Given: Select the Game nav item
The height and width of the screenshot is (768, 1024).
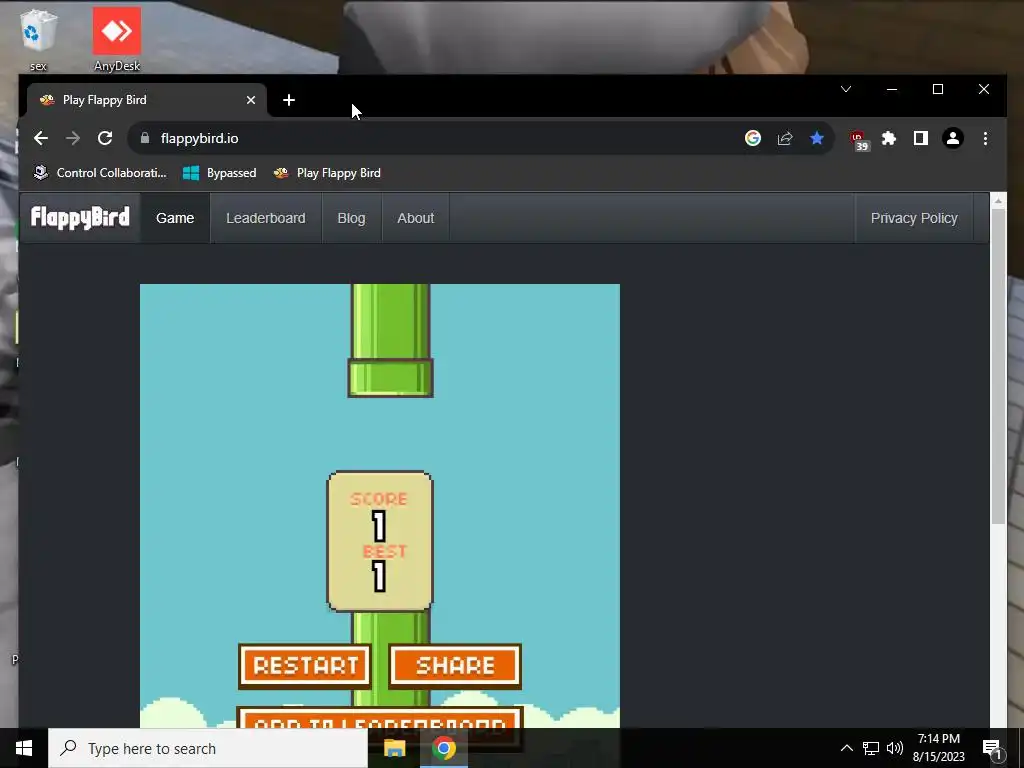Looking at the screenshot, I should [x=175, y=218].
